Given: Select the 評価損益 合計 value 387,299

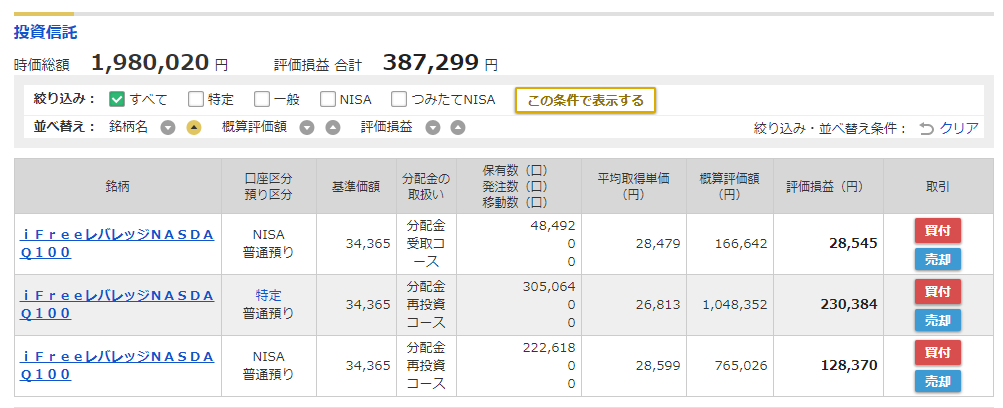Looking at the screenshot, I should (x=431, y=63).
